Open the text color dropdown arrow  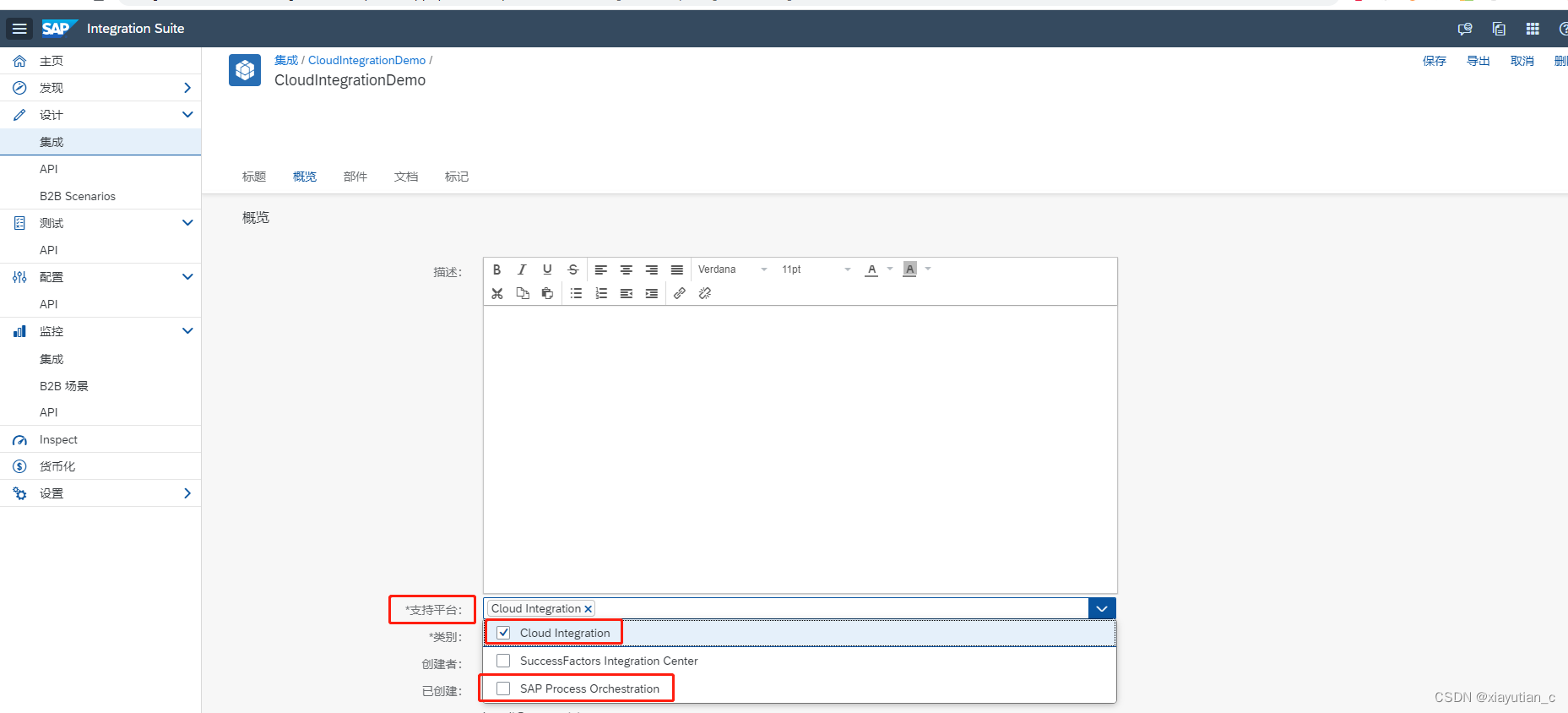click(890, 269)
